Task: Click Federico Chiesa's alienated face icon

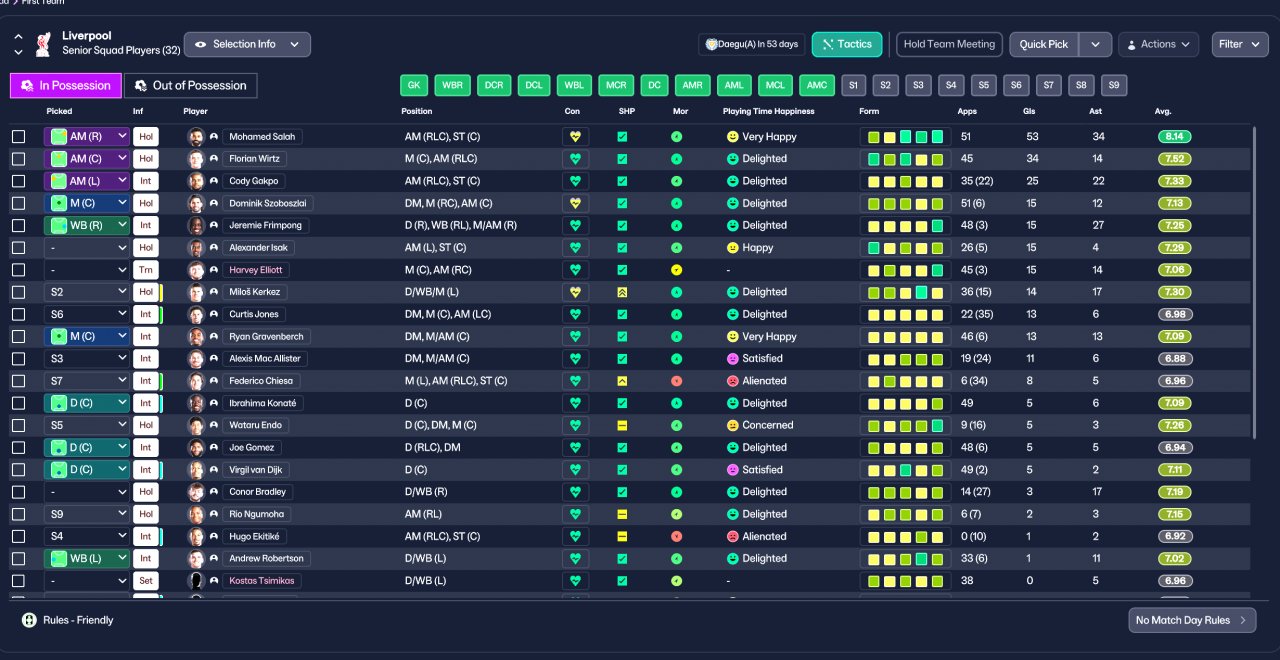Action: point(732,381)
